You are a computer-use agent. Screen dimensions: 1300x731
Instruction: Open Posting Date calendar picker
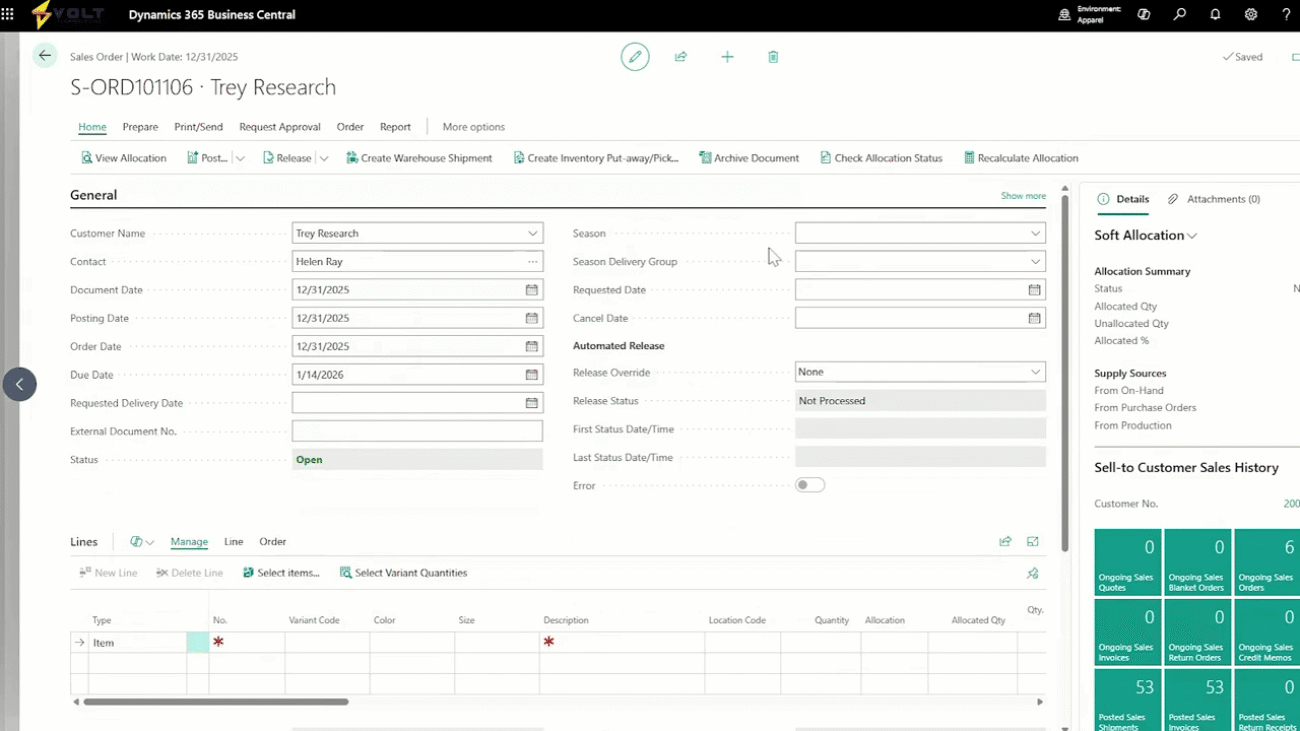[x=532, y=318]
